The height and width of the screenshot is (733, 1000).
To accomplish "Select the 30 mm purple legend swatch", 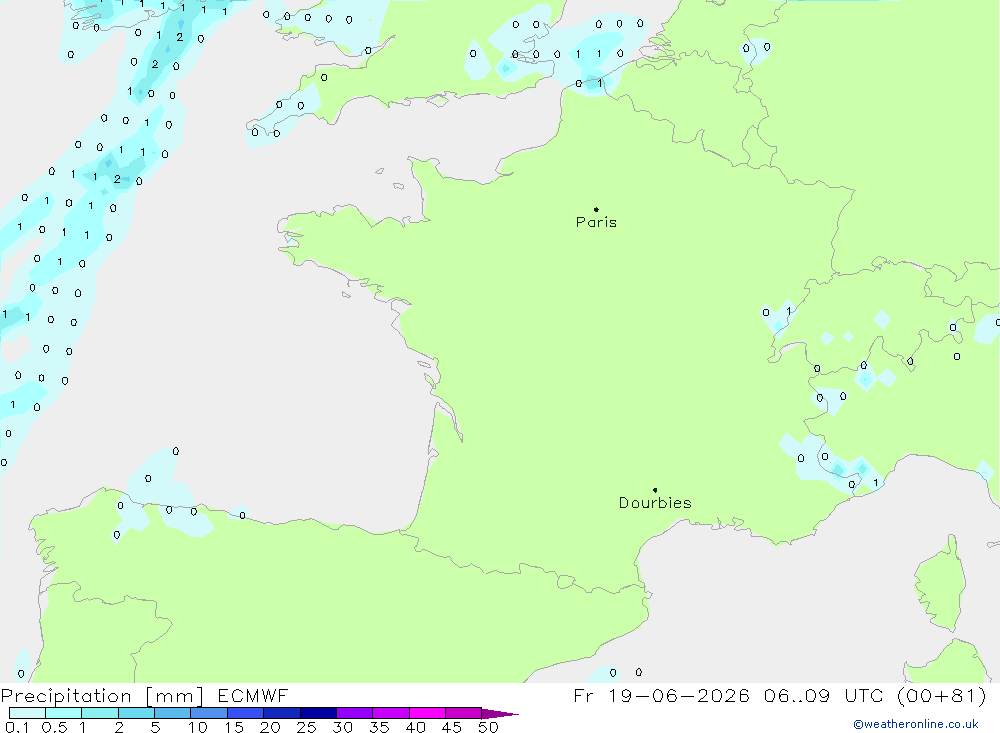I will (x=355, y=713).
